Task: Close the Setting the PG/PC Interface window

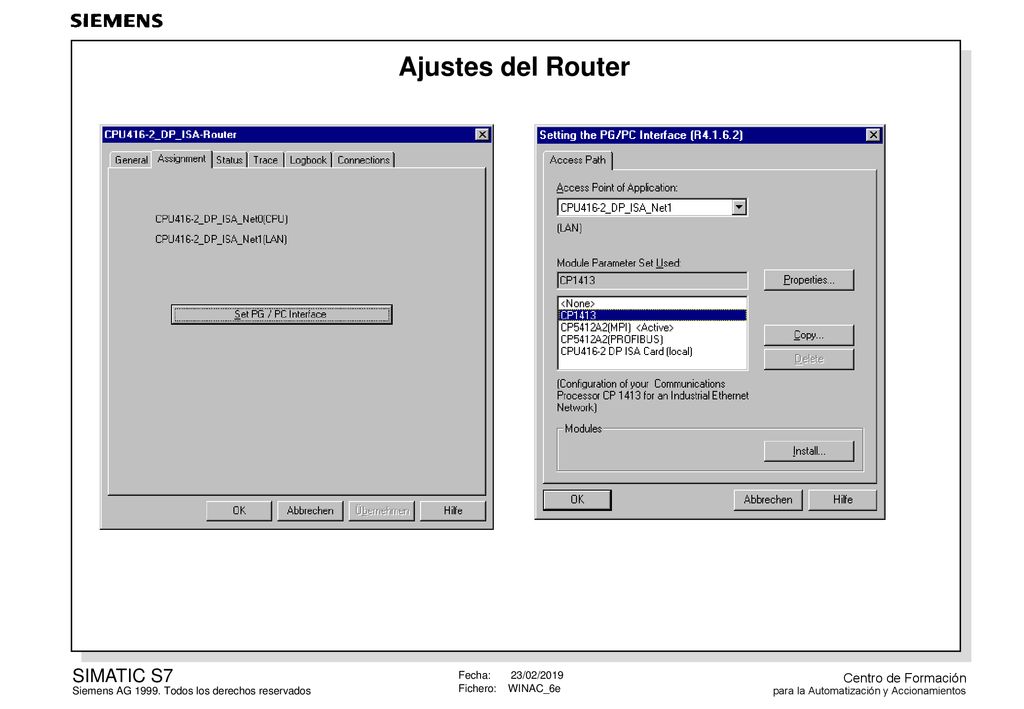Action: (873, 135)
